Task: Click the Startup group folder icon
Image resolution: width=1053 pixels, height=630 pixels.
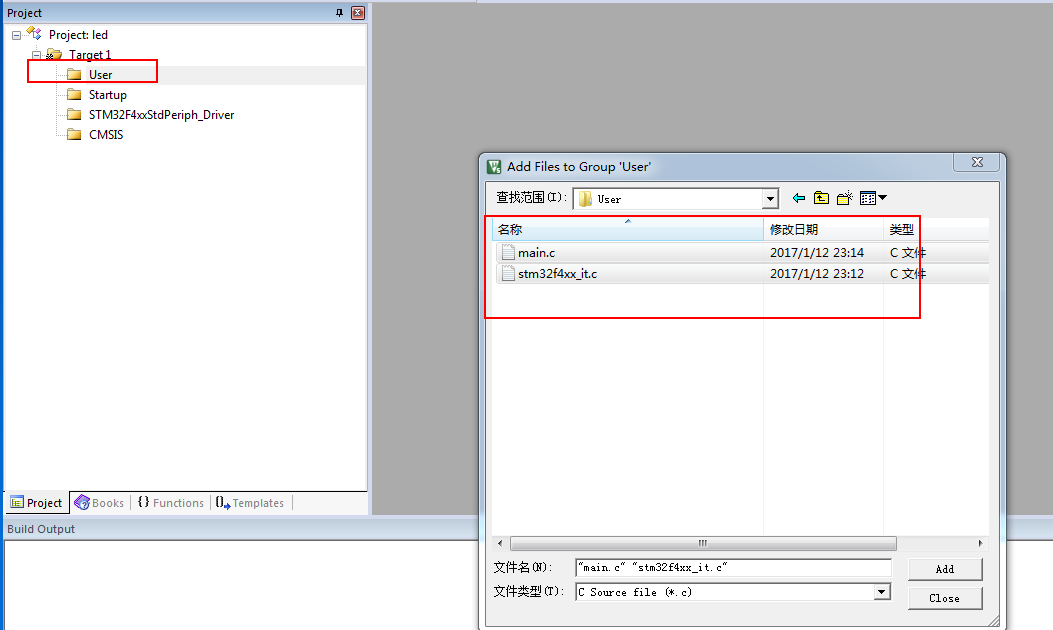Action: click(73, 95)
